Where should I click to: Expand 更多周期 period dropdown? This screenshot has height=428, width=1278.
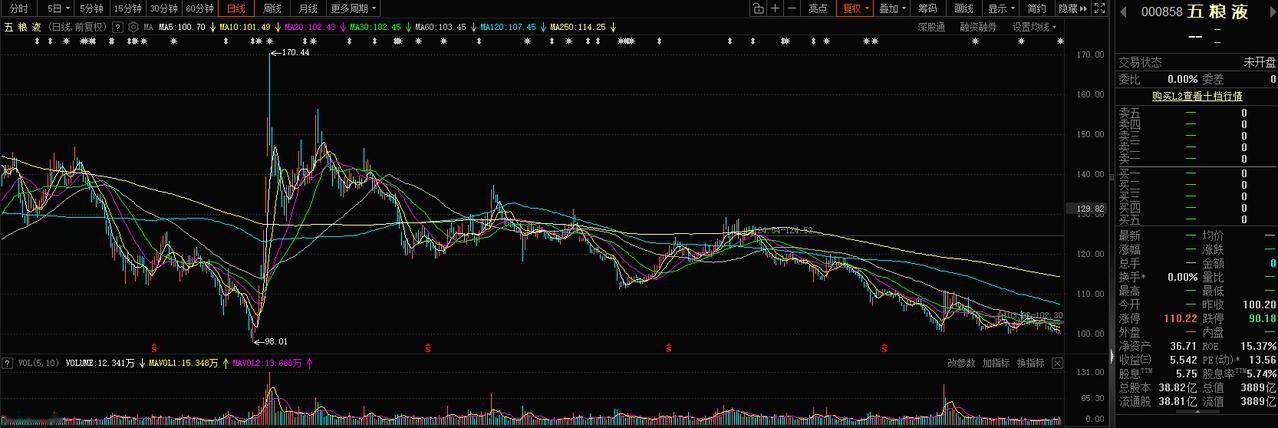pos(353,8)
